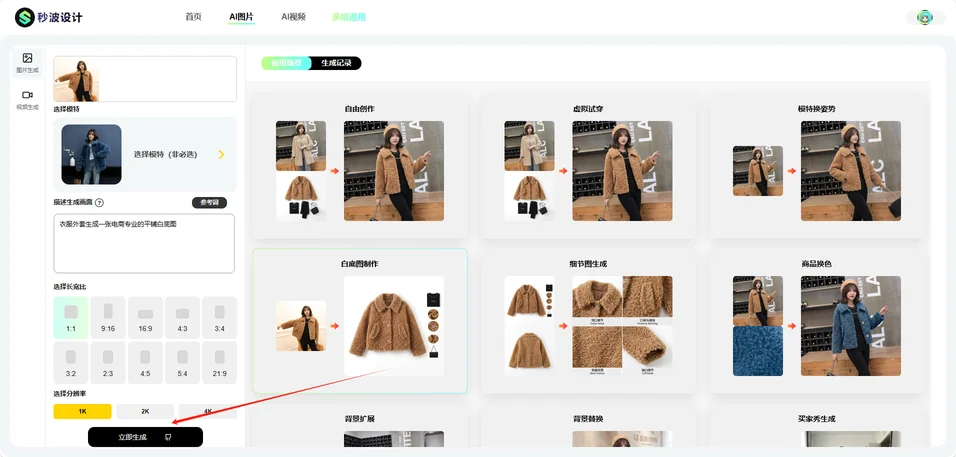This screenshot has width=956, height=457.
Task: Click the yellow chevron in 选择模特 row
Action: (x=221, y=155)
